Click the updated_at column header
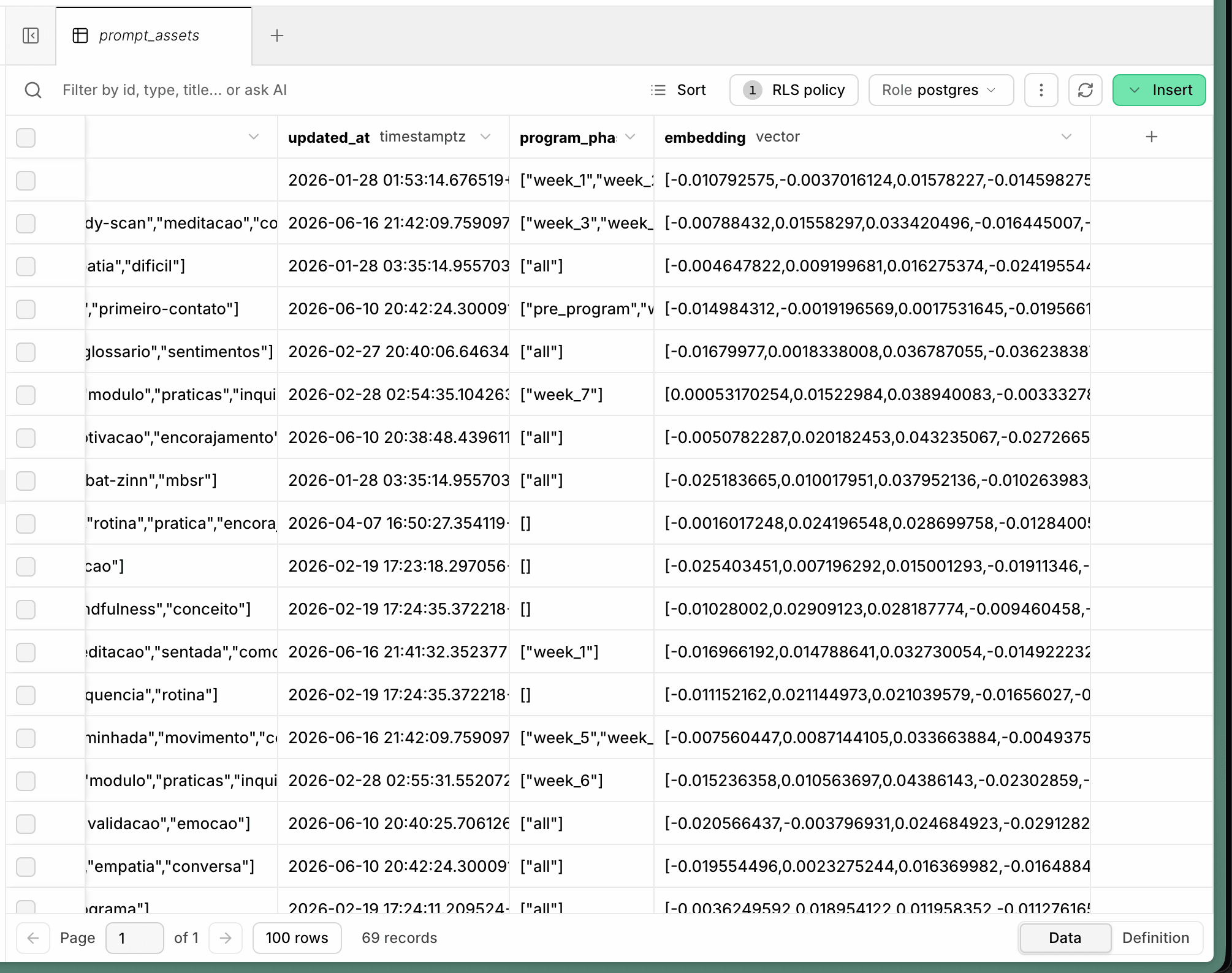This screenshot has width=1232, height=973. coord(392,137)
